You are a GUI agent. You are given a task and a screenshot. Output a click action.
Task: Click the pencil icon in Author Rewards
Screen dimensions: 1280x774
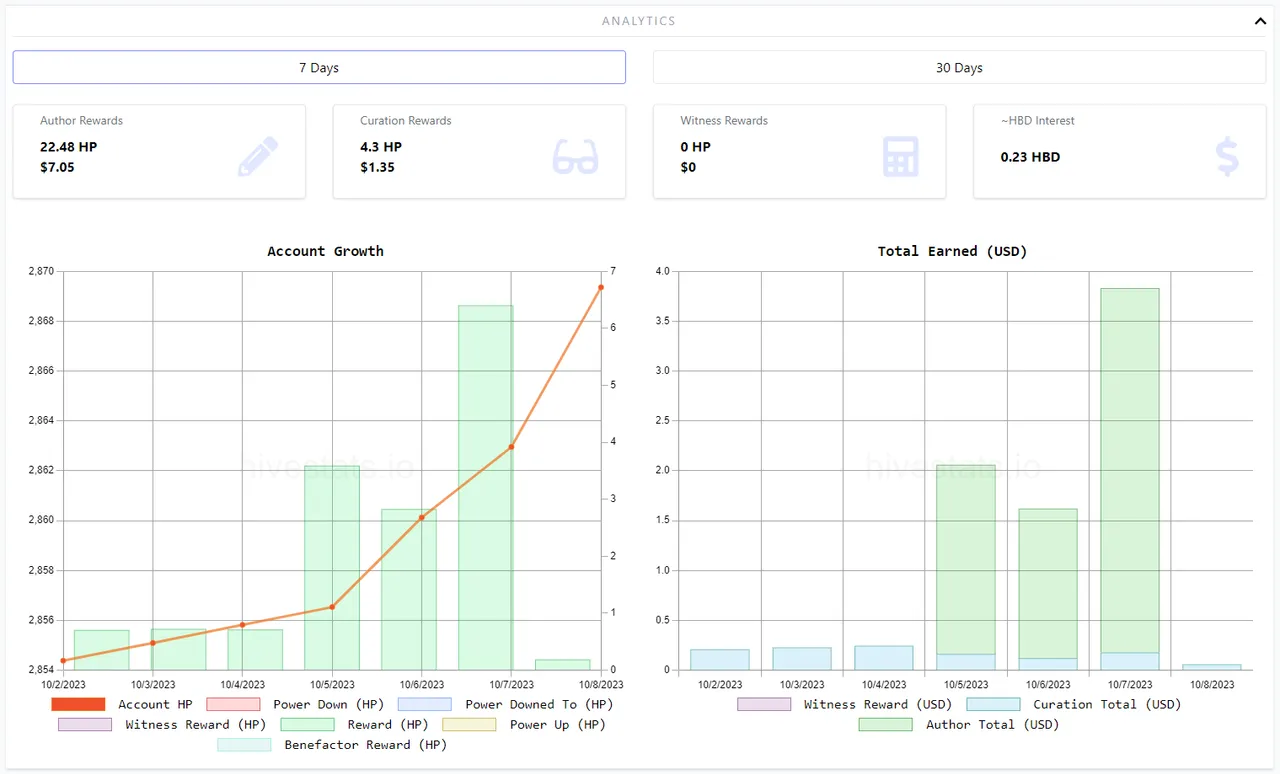click(x=258, y=157)
